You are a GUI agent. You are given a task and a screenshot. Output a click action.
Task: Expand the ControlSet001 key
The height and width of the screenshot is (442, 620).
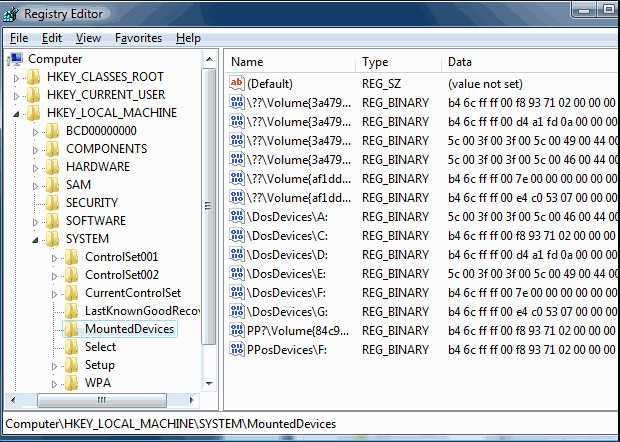point(54,258)
